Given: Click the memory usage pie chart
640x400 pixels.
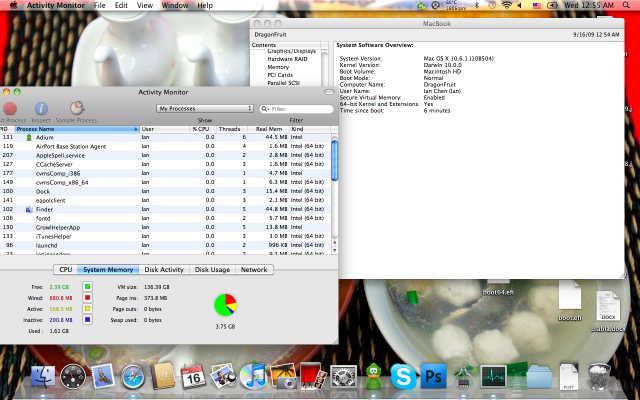Looking at the screenshot, I should click(225, 304).
